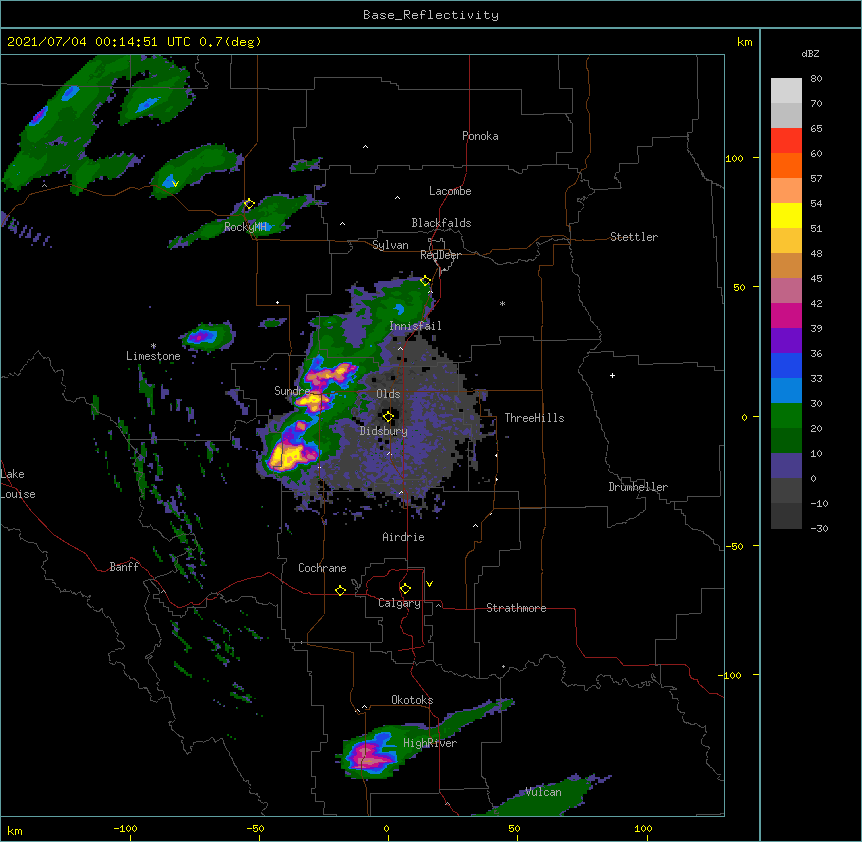Click the Lake Louise label
Image resolution: width=862 pixels, height=842 pixels.
tap(18, 484)
